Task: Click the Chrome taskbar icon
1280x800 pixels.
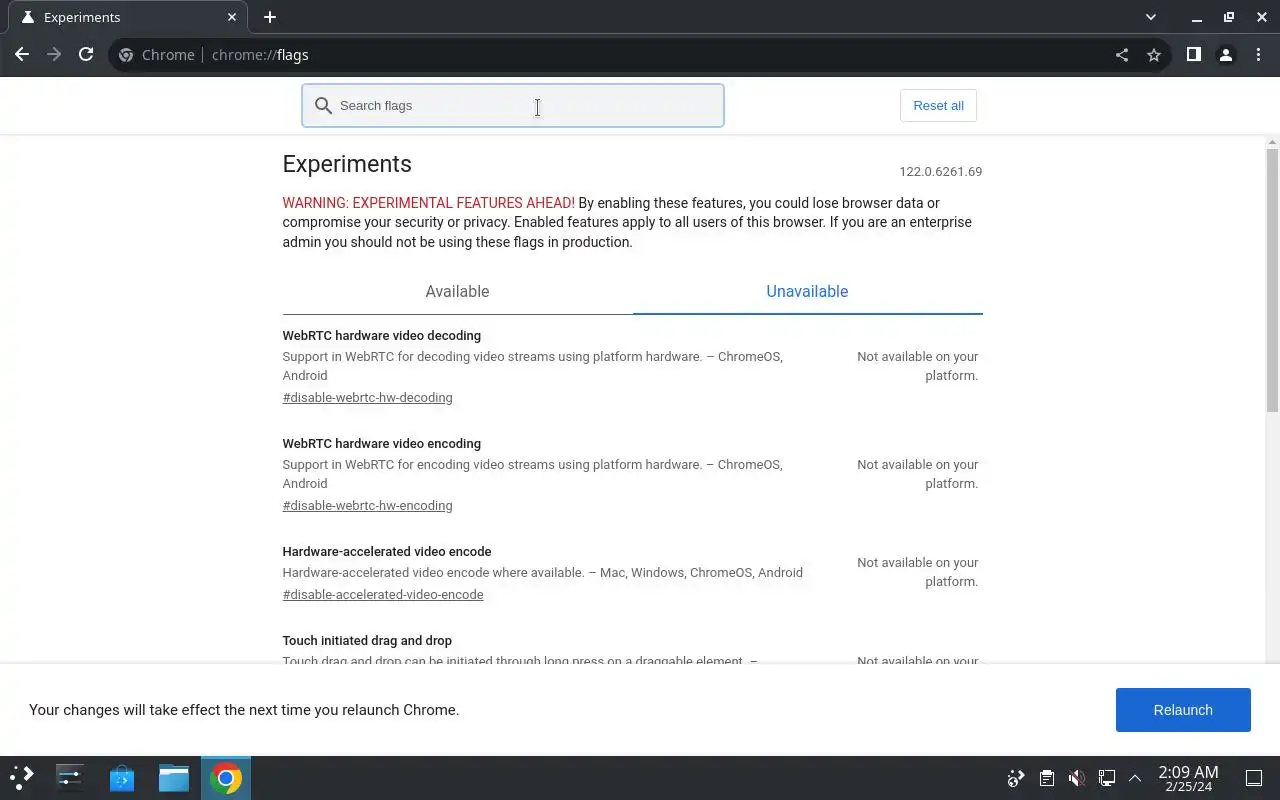Action: click(226, 778)
